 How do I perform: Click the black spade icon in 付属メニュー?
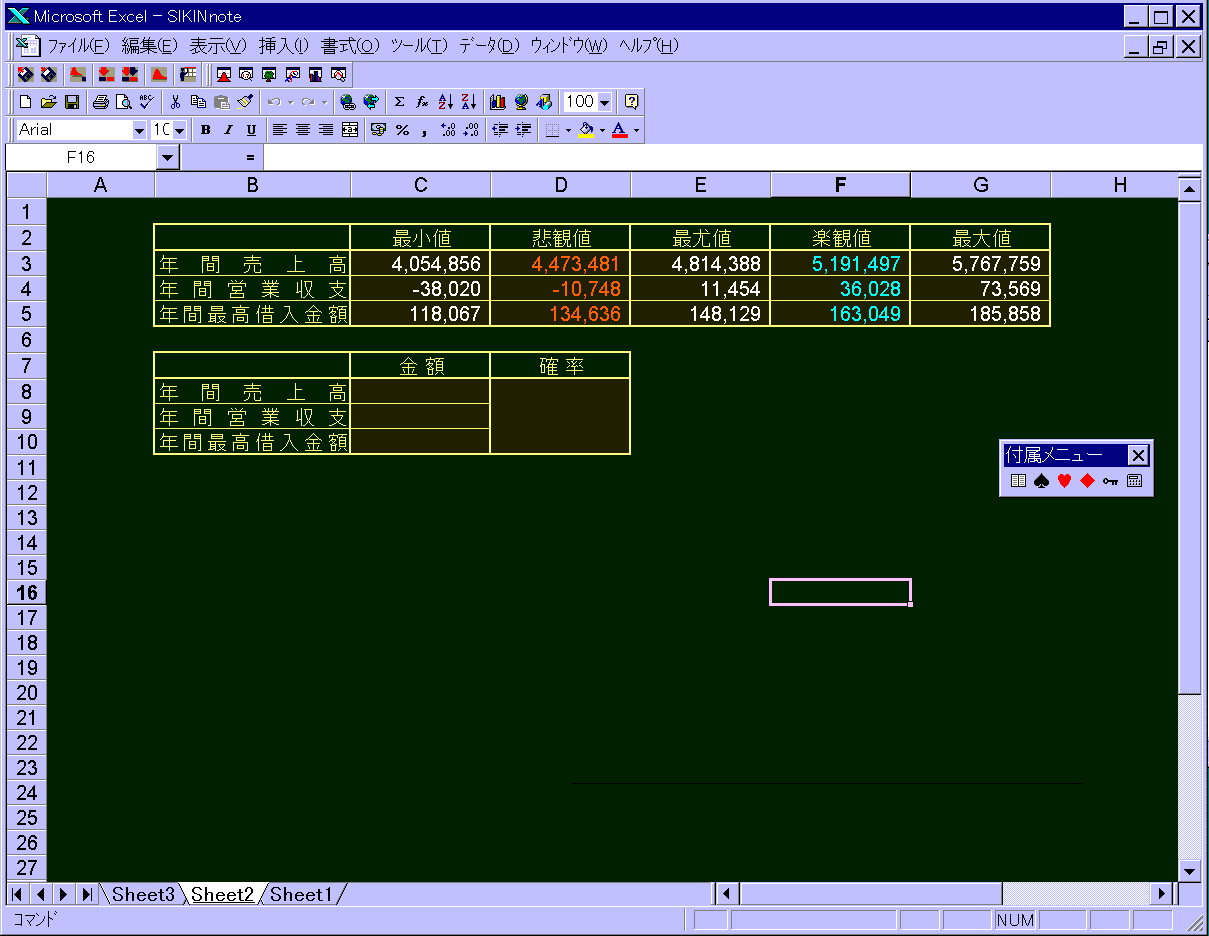[x=1041, y=481]
